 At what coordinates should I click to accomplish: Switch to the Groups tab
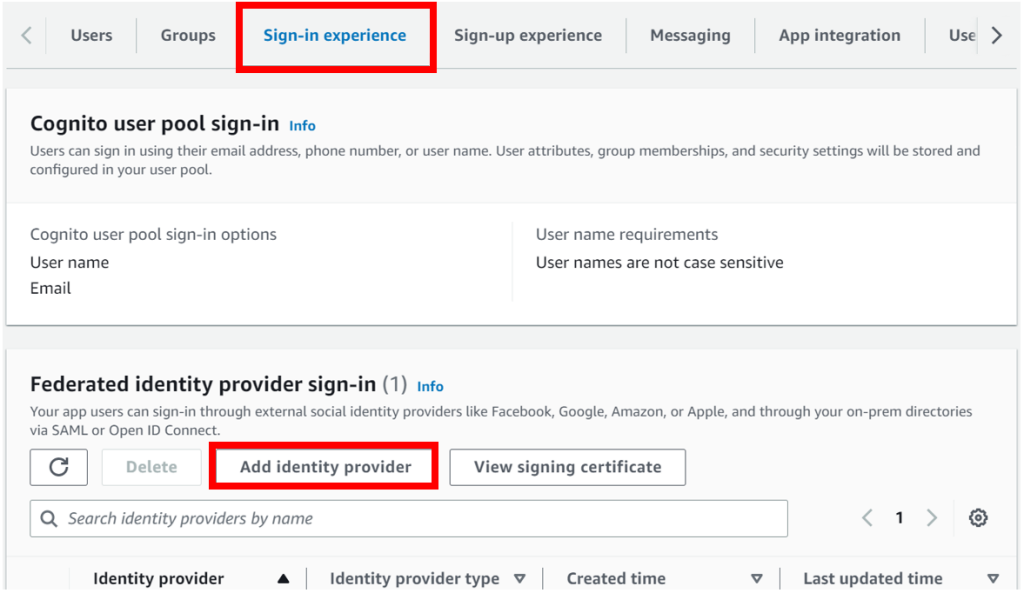pos(187,35)
